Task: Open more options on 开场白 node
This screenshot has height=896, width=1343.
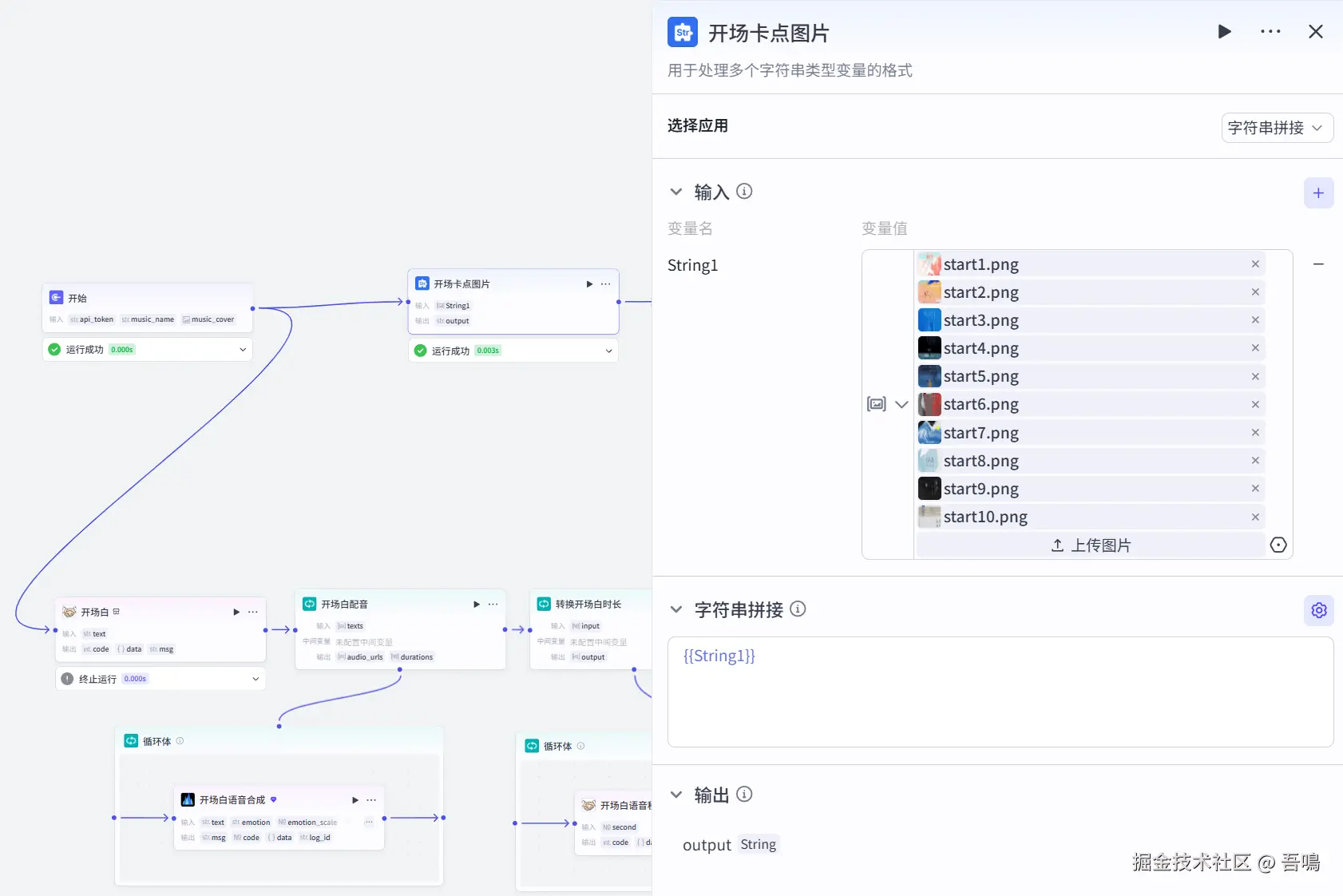Action: (x=253, y=612)
